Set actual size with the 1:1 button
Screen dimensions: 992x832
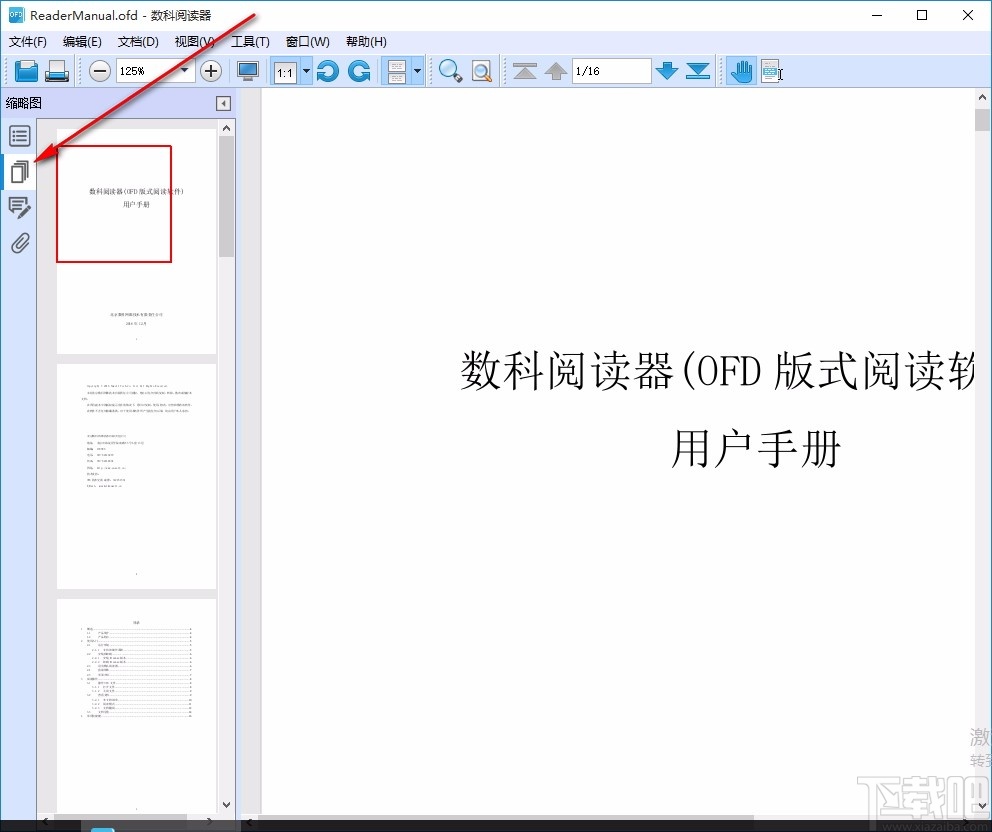tap(285, 71)
